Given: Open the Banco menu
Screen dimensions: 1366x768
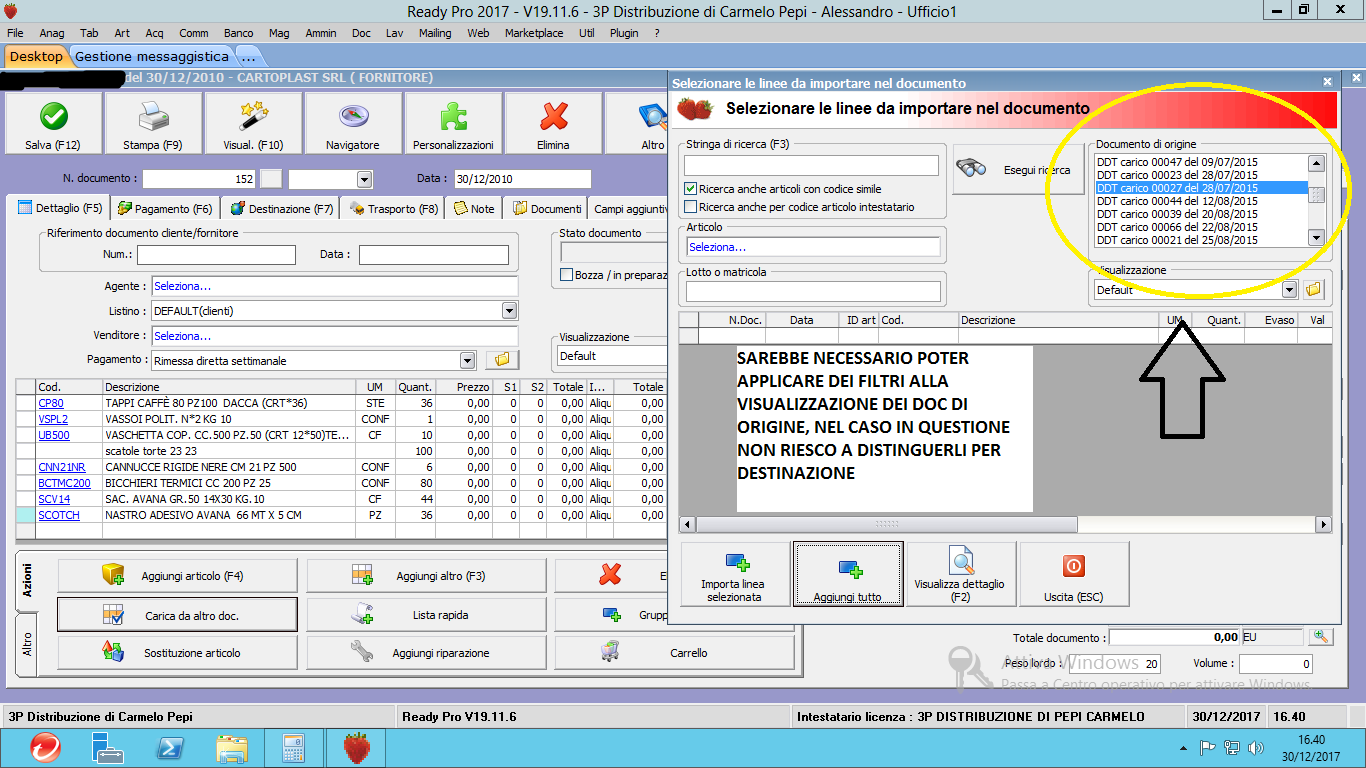Looking at the screenshot, I should click(x=238, y=33).
